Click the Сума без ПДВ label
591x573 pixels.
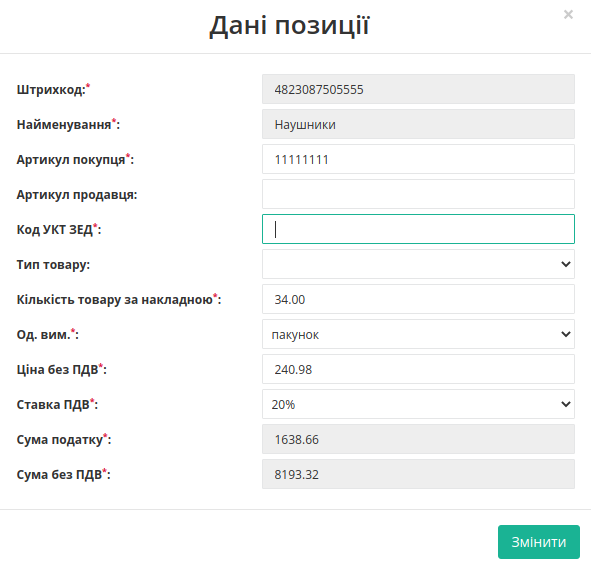(63, 475)
